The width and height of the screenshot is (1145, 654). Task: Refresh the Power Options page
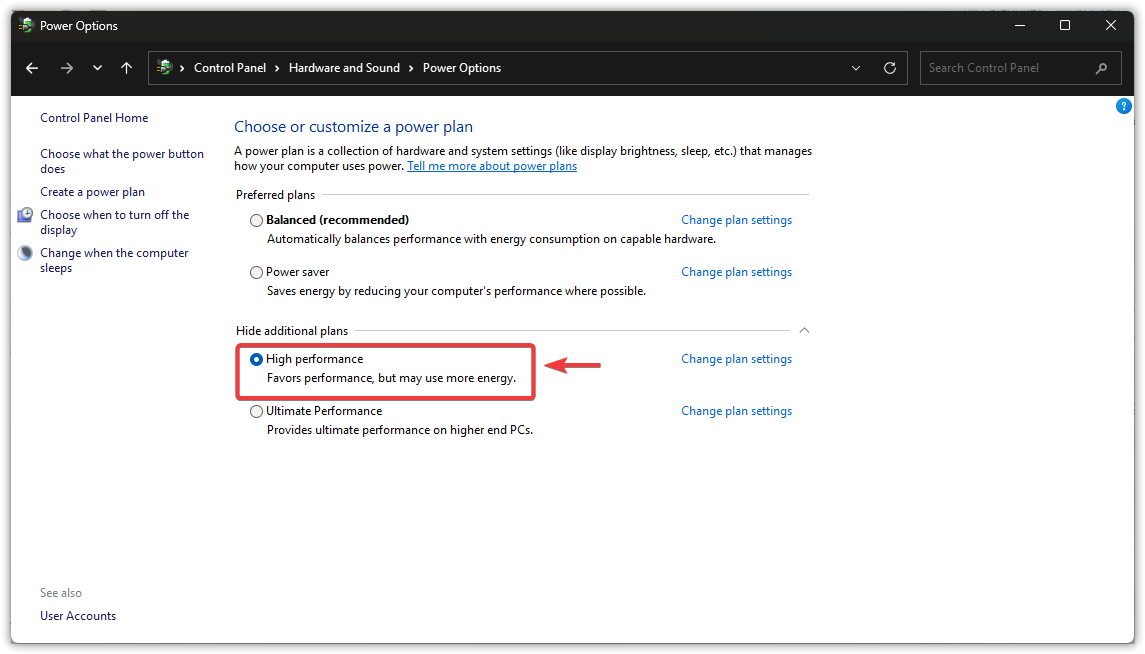coord(890,68)
